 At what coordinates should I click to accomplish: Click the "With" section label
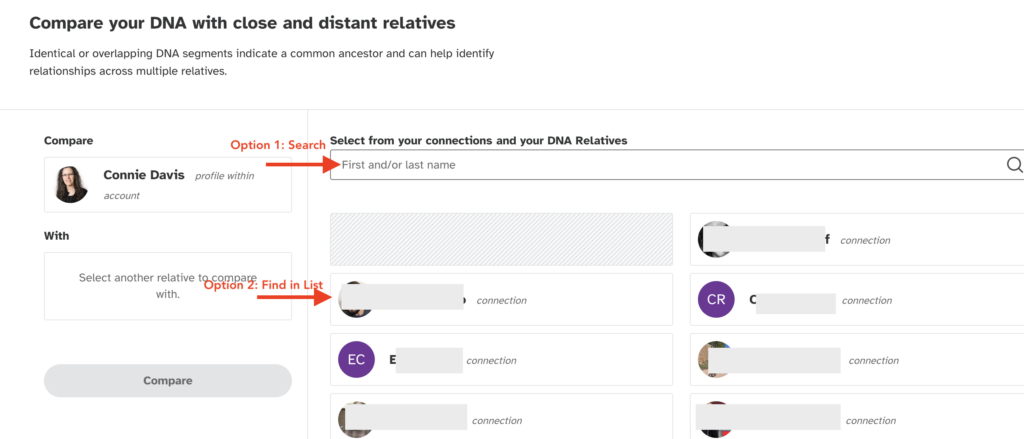[57, 236]
